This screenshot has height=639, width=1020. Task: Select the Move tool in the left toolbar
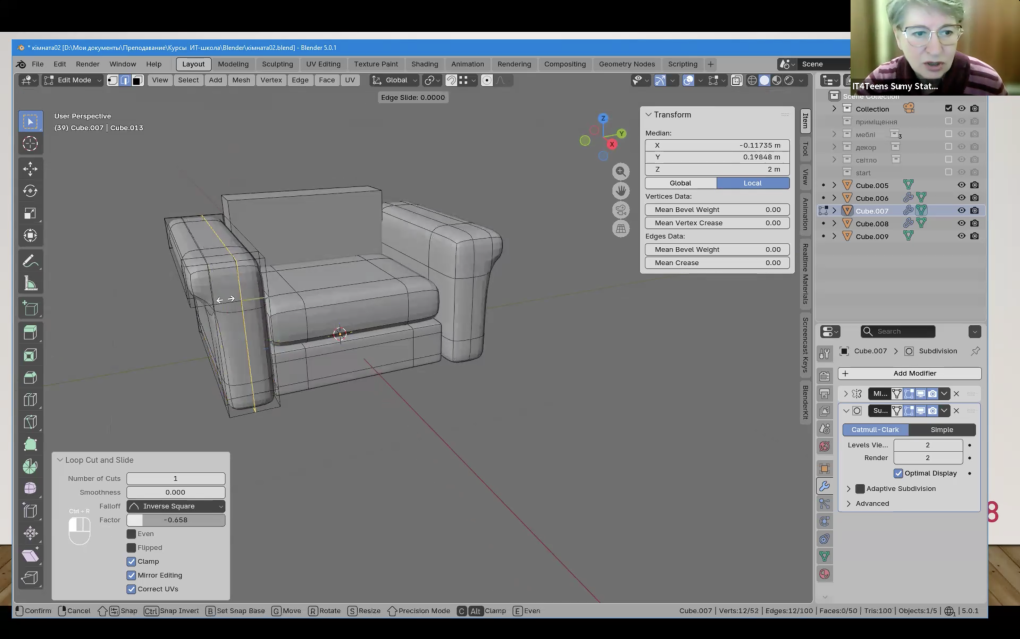coord(30,169)
